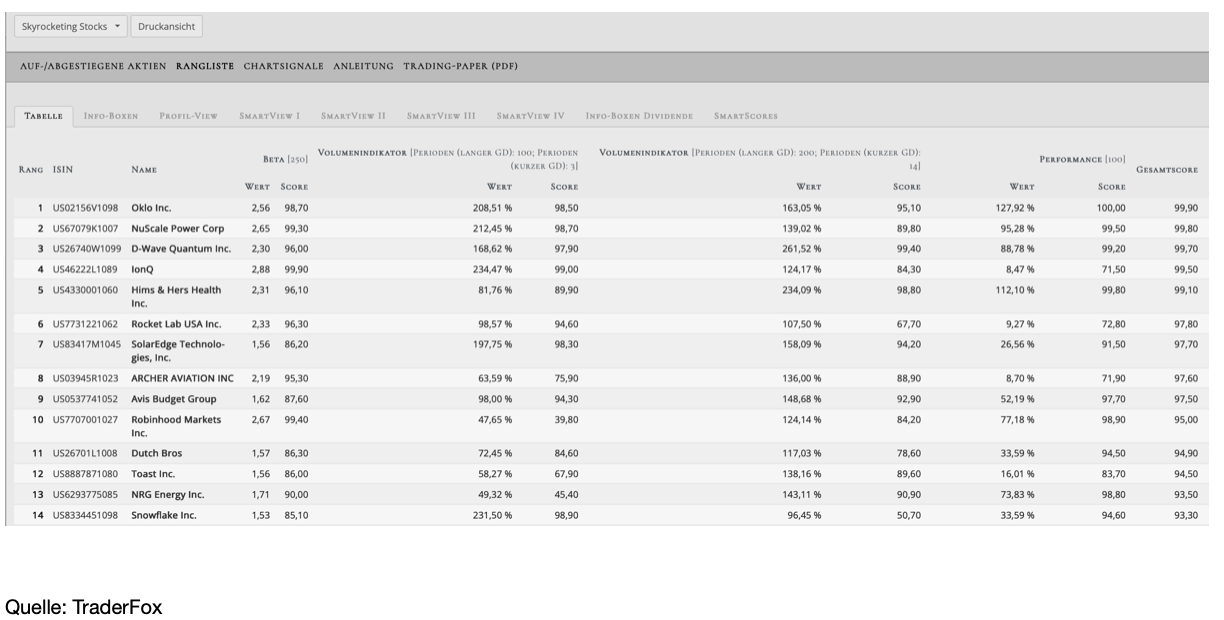
Task: Select ISIN US02156V1098
Action: [x=85, y=208]
